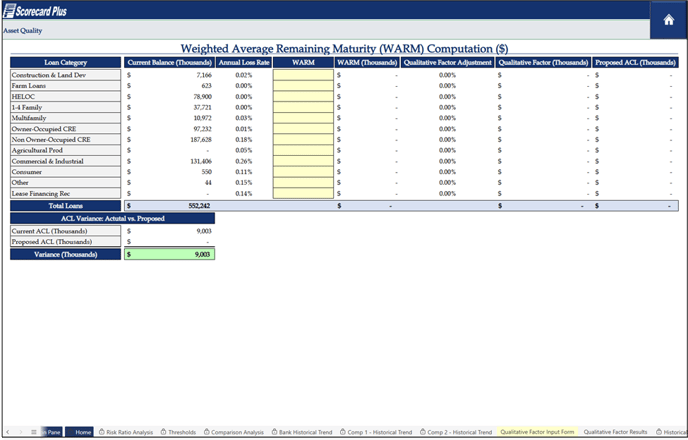688x440 pixels.
Task: Select Commercial & Industrial loss rate 0.26%
Action: 244,161
